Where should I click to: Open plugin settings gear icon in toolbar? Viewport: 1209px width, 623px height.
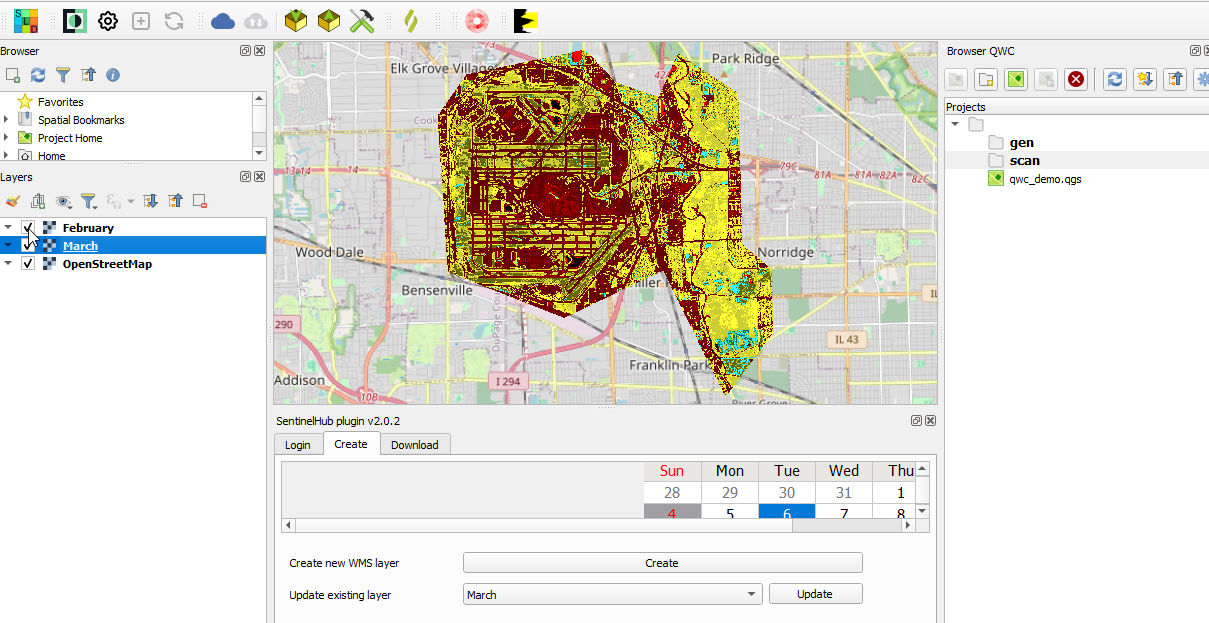click(108, 20)
